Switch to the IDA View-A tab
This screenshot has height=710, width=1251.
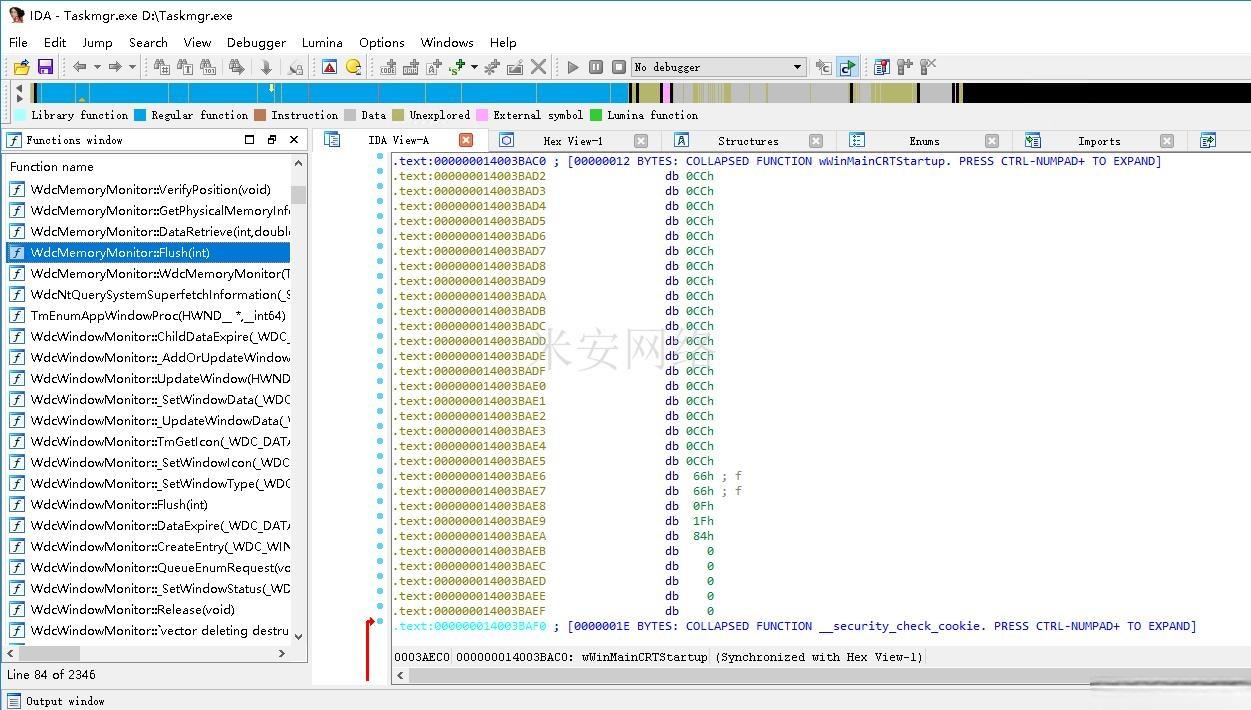pos(398,141)
